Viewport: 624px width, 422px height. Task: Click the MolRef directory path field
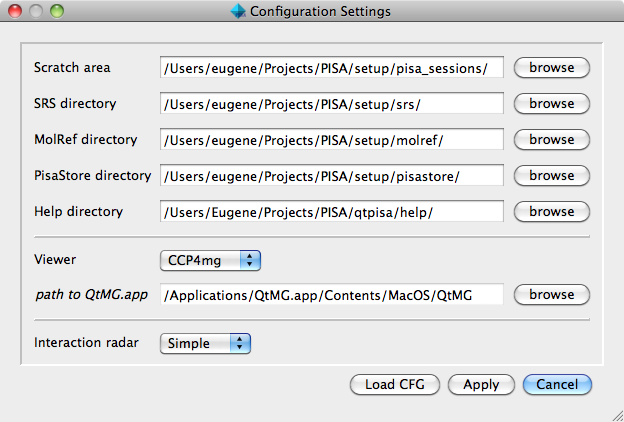coord(331,140)
